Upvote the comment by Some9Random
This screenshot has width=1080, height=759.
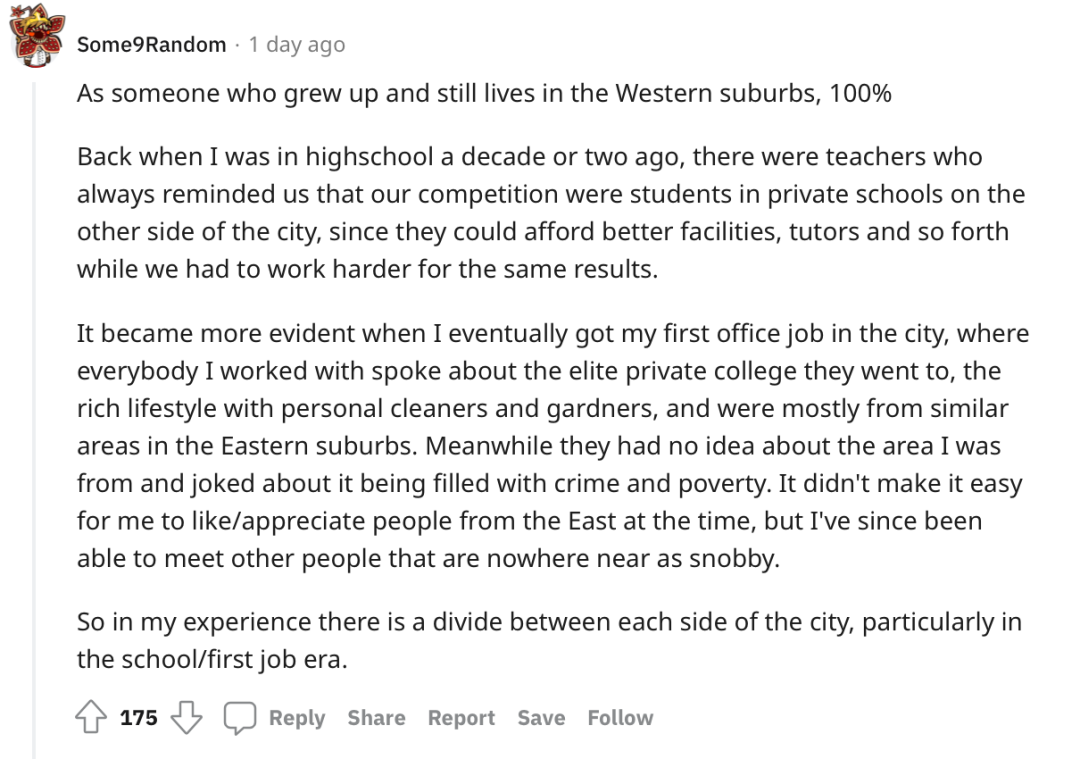(91, 717)
